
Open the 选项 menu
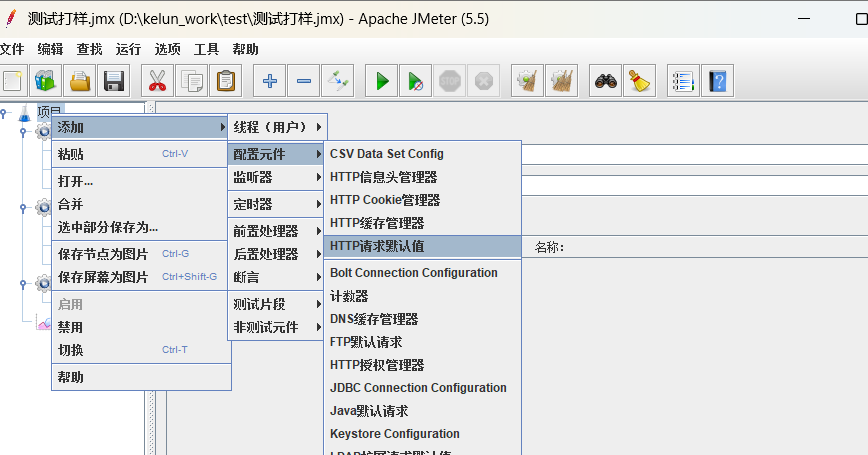(x=167, y=49)
